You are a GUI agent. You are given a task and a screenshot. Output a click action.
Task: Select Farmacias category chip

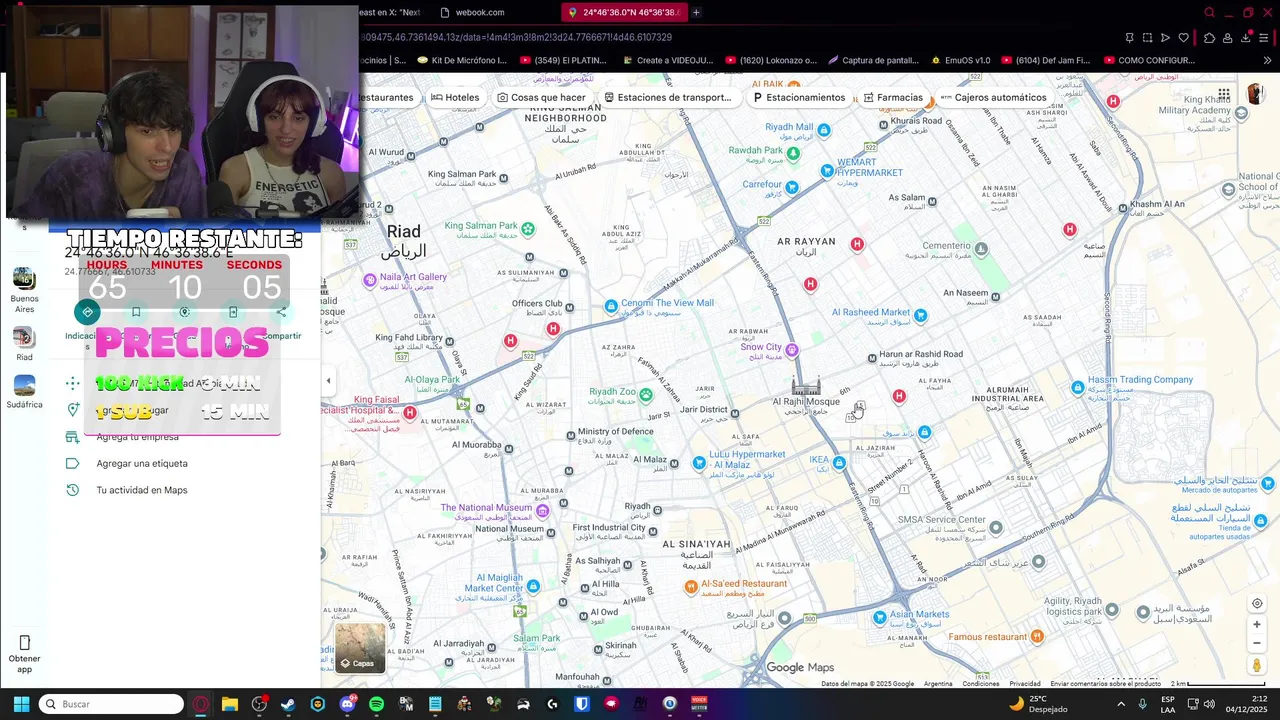pyautogui.click(x=893, y=97)
